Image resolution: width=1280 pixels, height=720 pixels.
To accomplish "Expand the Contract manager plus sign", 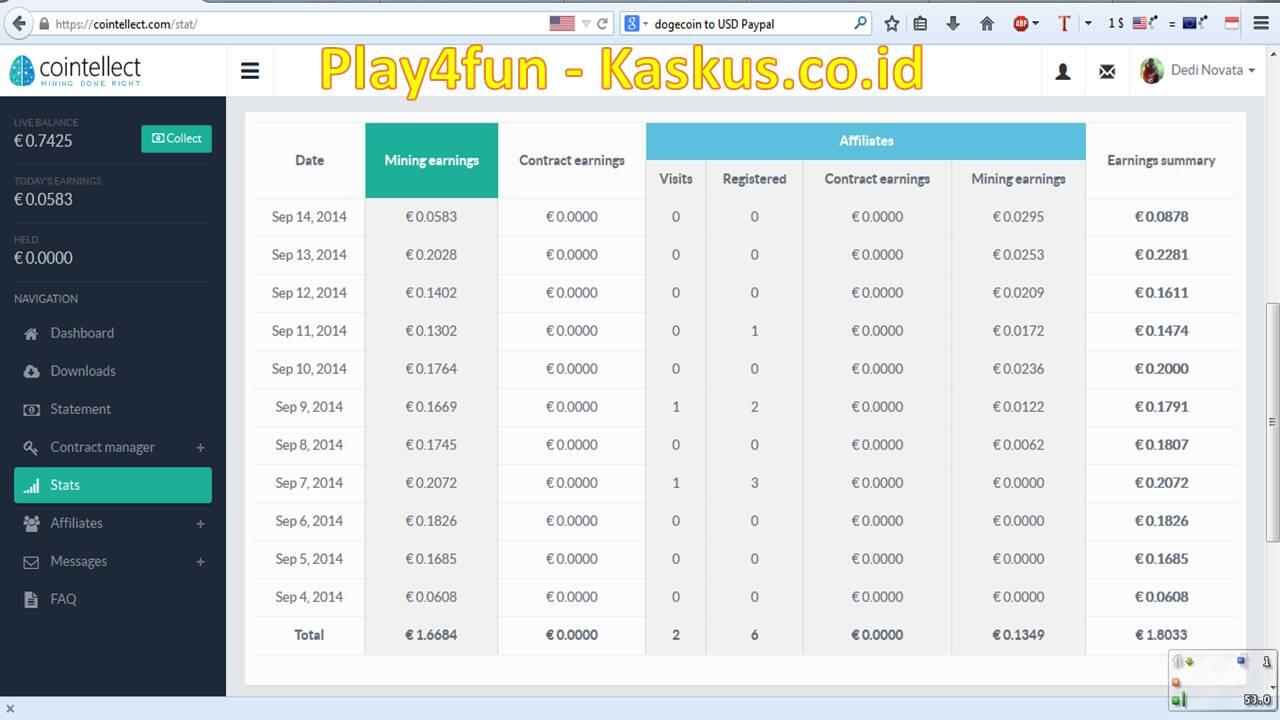I will tap(200, 447).
